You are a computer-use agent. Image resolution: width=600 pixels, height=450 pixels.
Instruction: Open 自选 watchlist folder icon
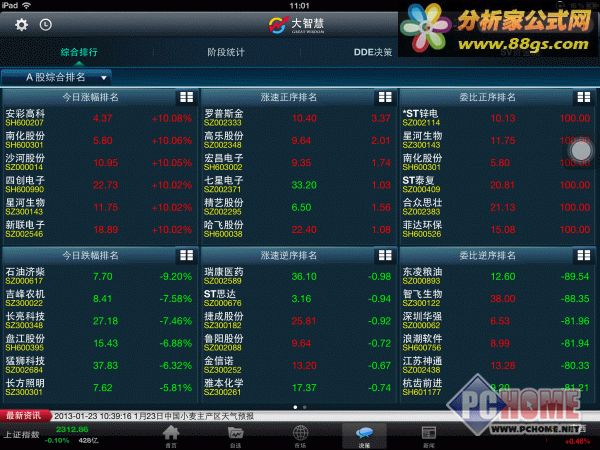point(236,436)
